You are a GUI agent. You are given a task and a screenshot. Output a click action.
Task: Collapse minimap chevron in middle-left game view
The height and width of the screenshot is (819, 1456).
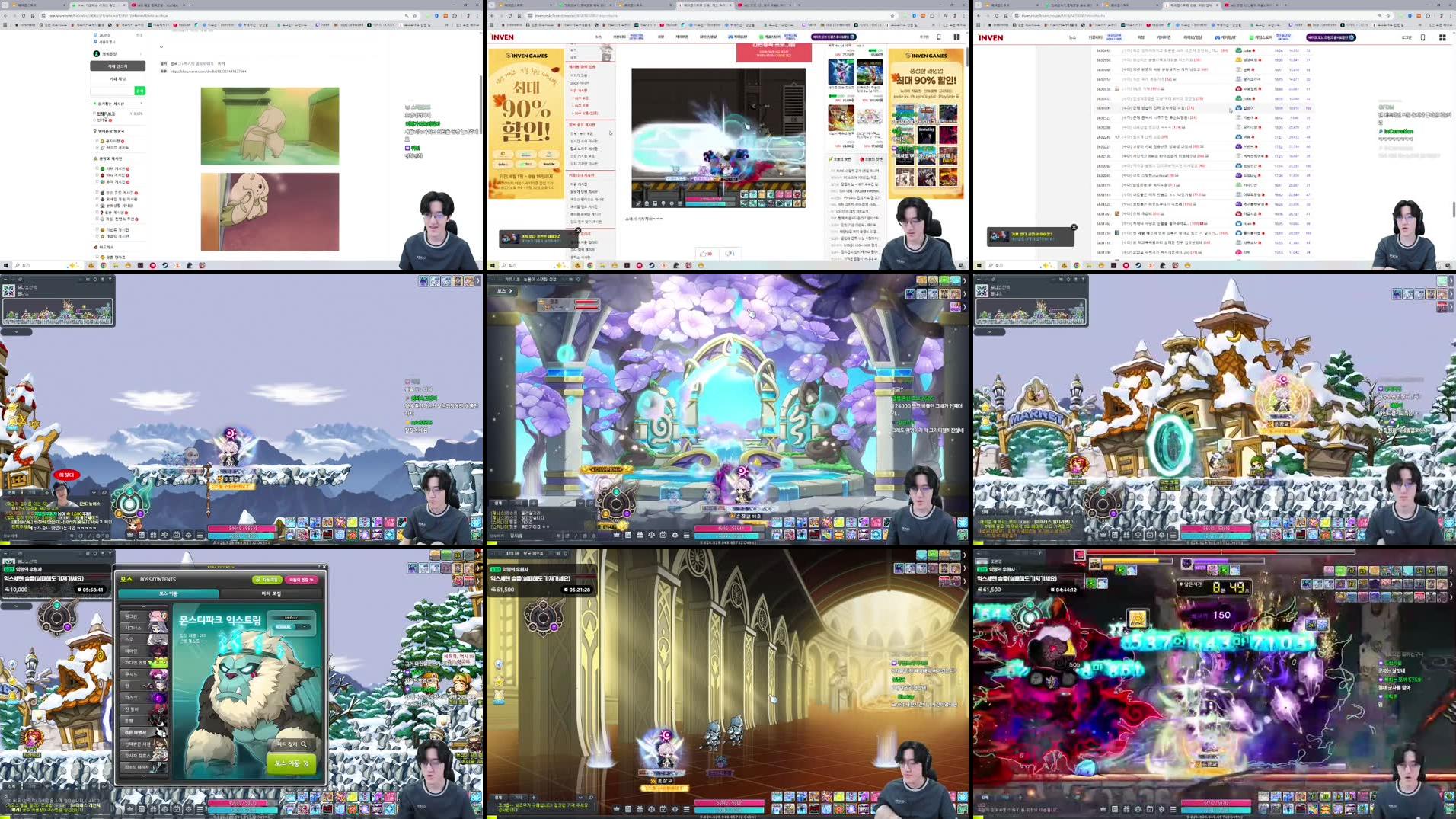(x=16, y=331)
